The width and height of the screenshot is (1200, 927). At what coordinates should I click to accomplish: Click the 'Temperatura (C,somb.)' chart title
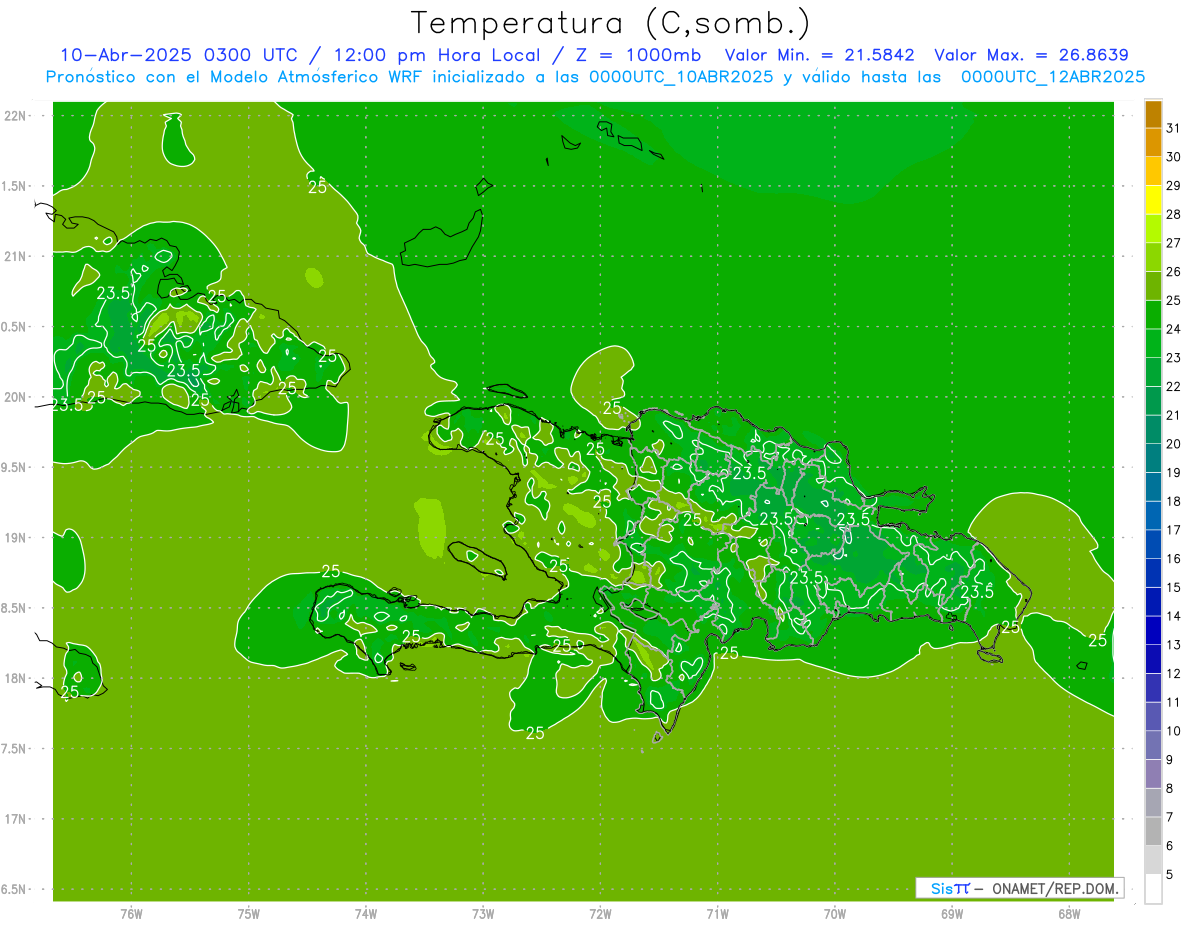point(611,23)
